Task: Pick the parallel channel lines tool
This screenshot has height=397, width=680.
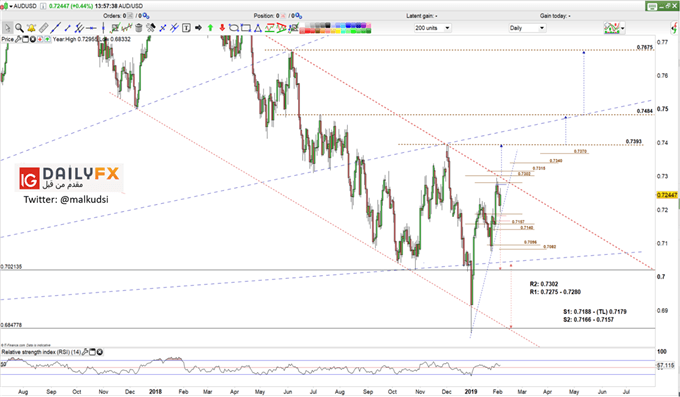Action: (79, 28)
